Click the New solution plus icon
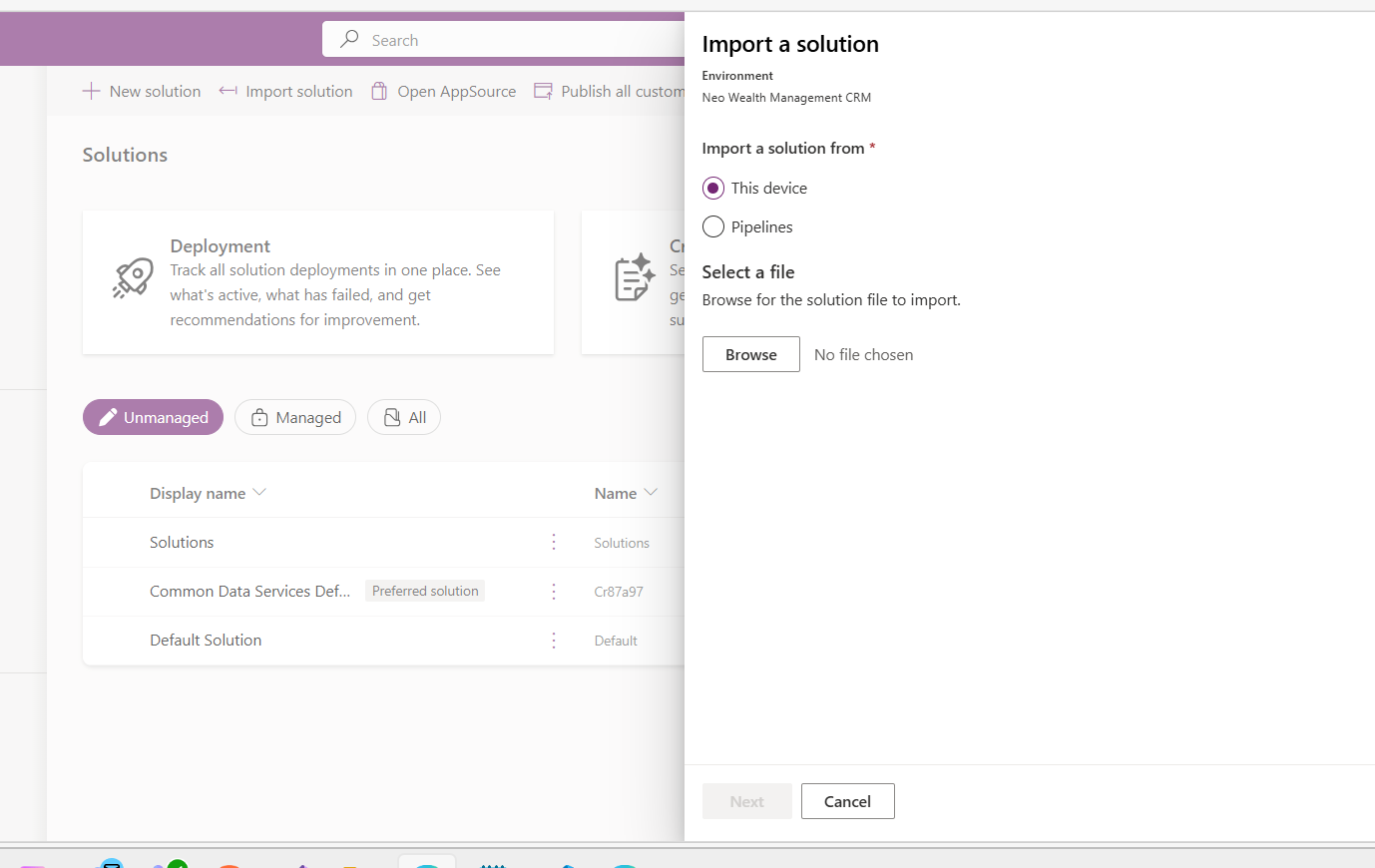The width and height of the screenshot is (1375, 868). [91, 91]
